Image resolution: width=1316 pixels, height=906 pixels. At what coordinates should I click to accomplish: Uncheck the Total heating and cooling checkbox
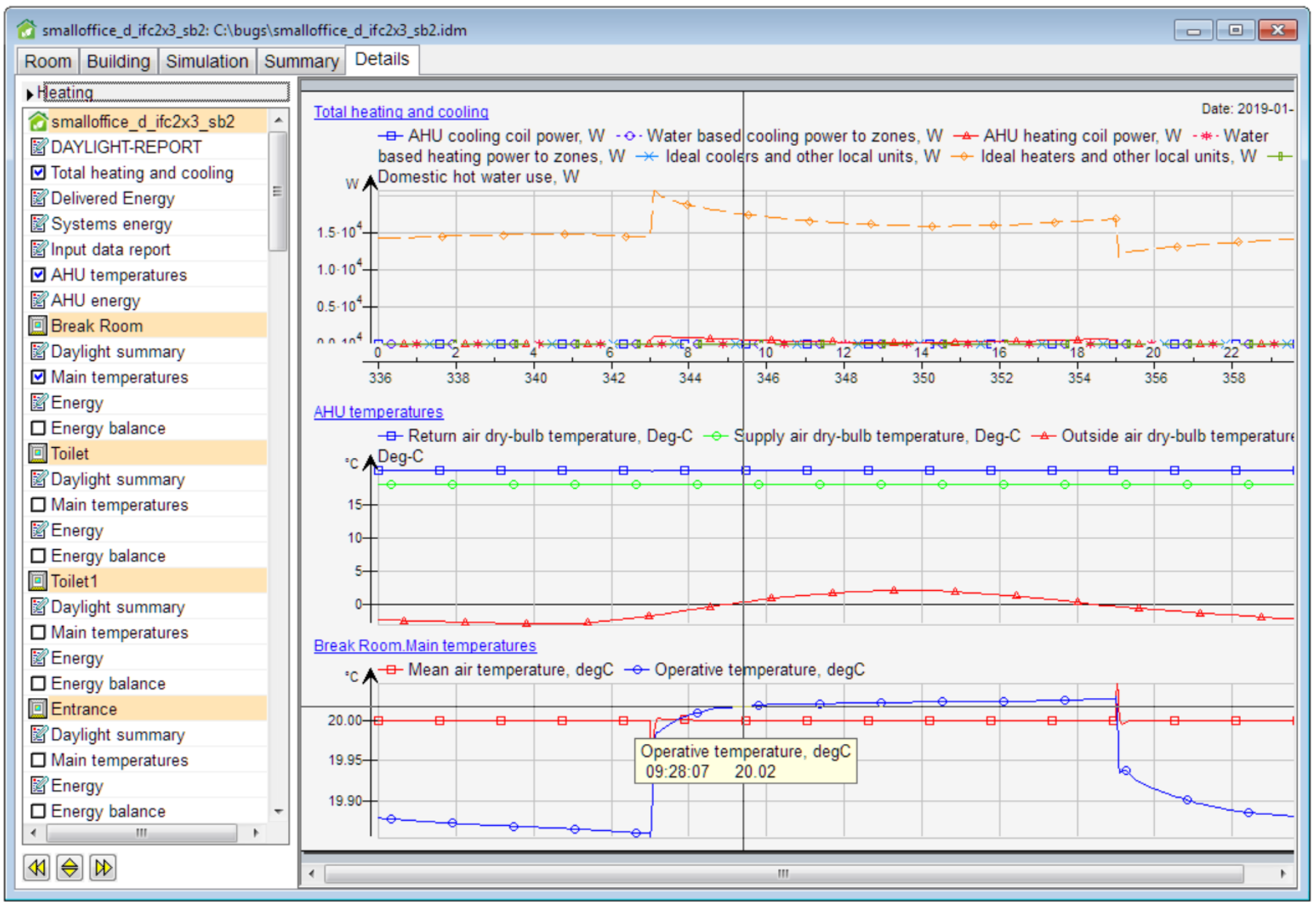coord(39,173)
